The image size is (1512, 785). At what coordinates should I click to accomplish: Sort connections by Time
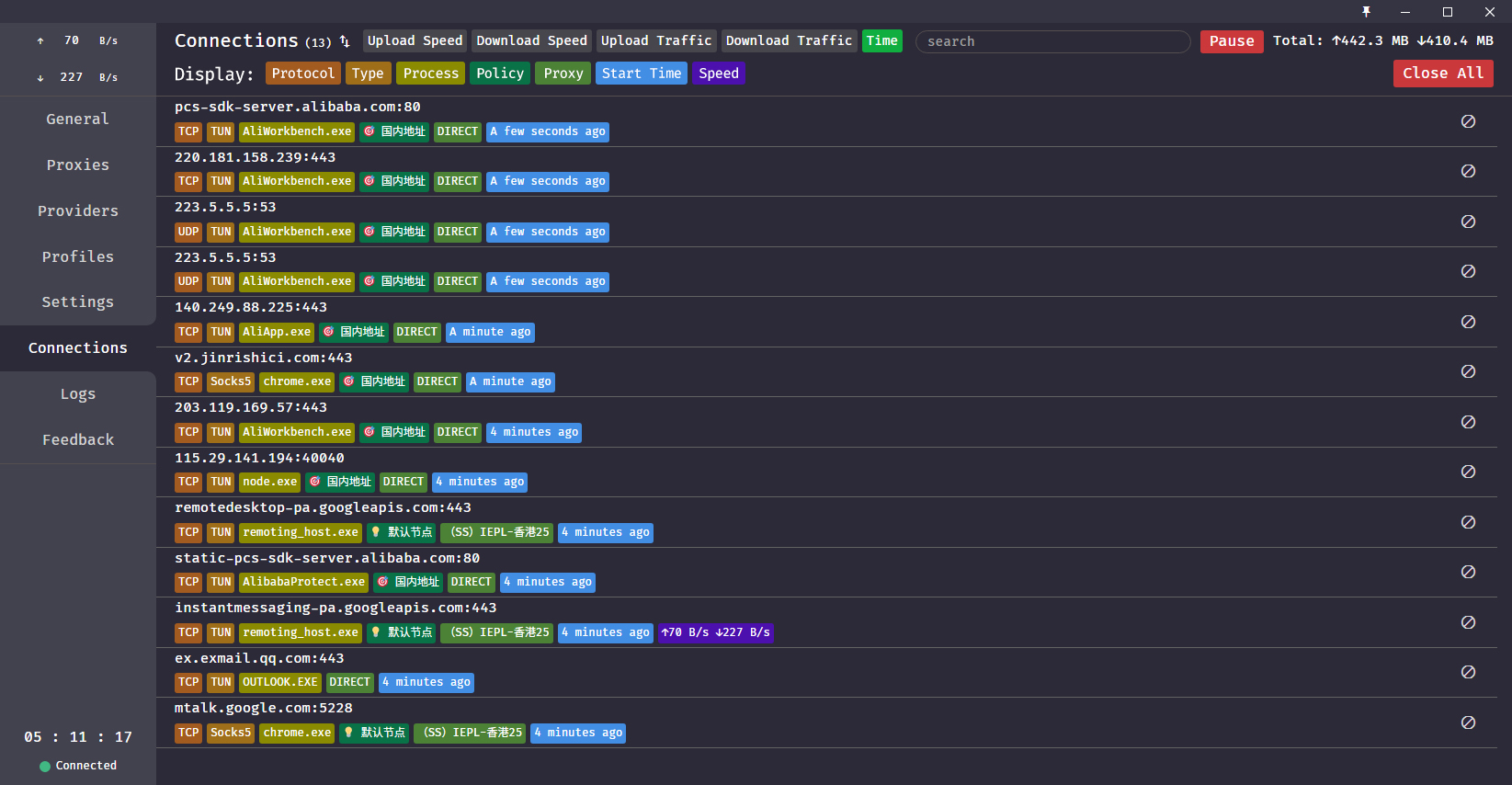click(882, 40)
